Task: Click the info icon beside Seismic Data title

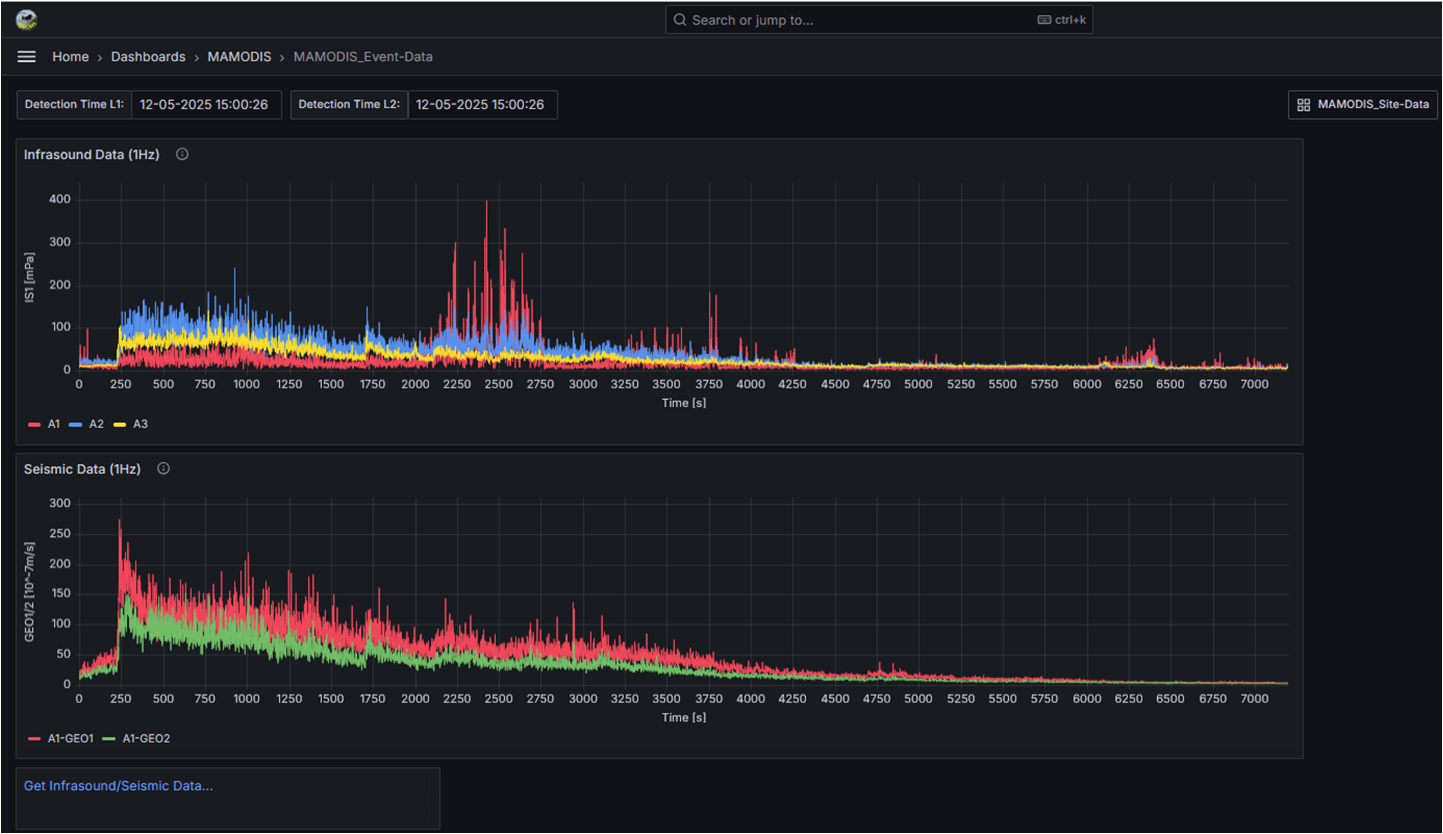Action: [x=163, y=468]
